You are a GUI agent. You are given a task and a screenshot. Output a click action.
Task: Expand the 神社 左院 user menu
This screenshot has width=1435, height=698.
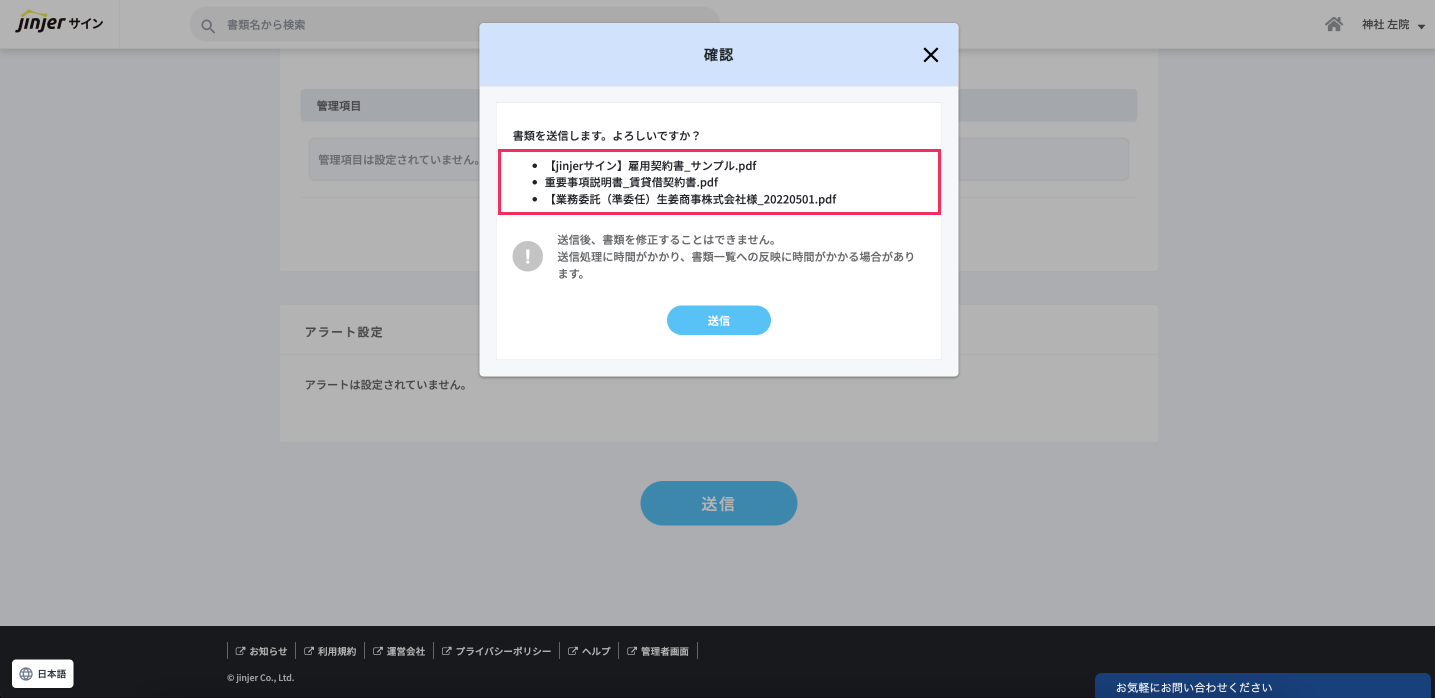(1392, 24)
